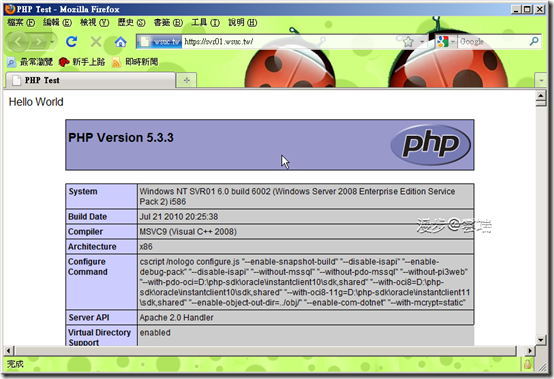This screenshot has height=379, width=554.
Task: Open the 書籤 (Bookmarks) menu
Action: [x=168, y=23]
